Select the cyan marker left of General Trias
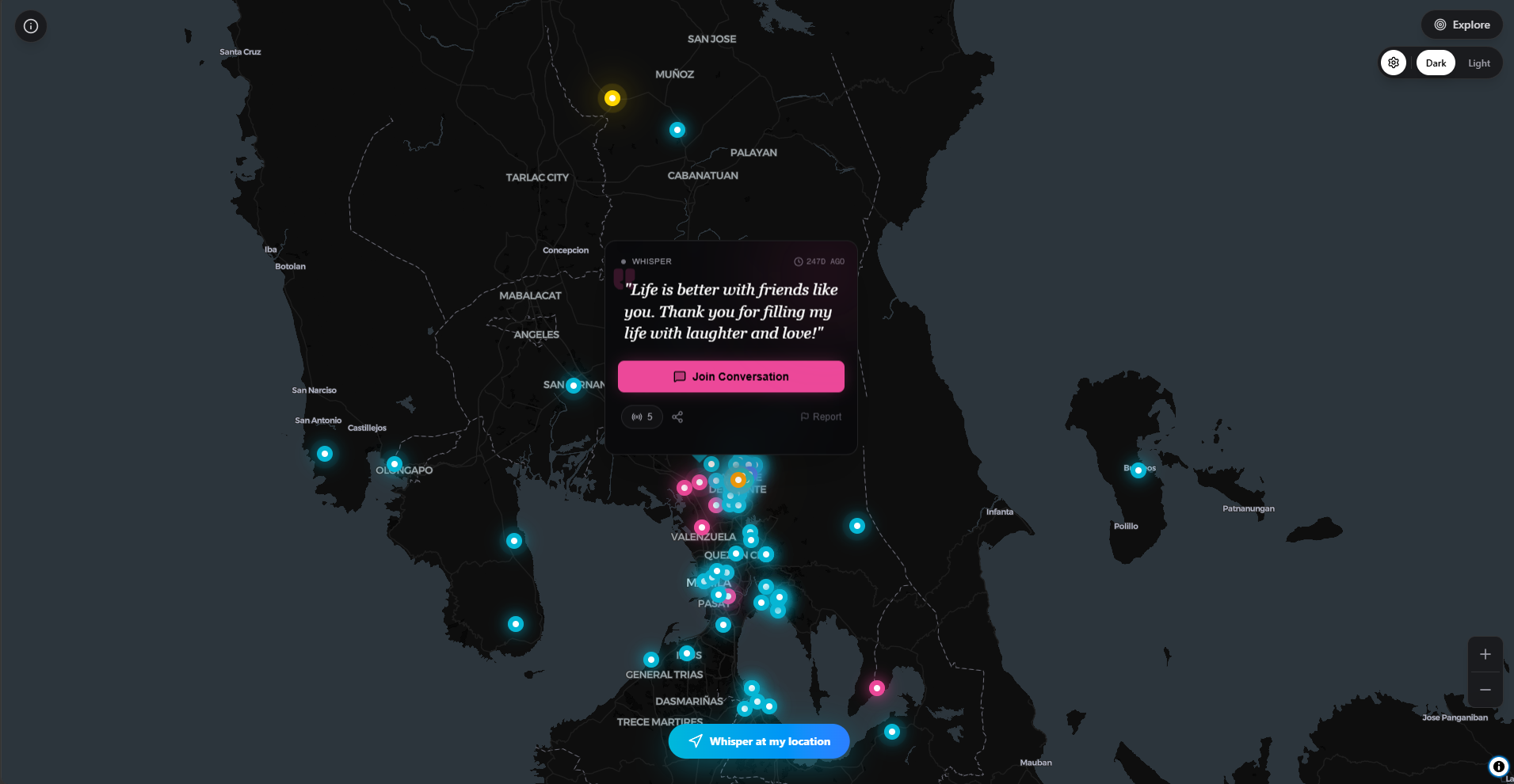The width and height of the screenshot is (1514, 784). coord(651,660)
